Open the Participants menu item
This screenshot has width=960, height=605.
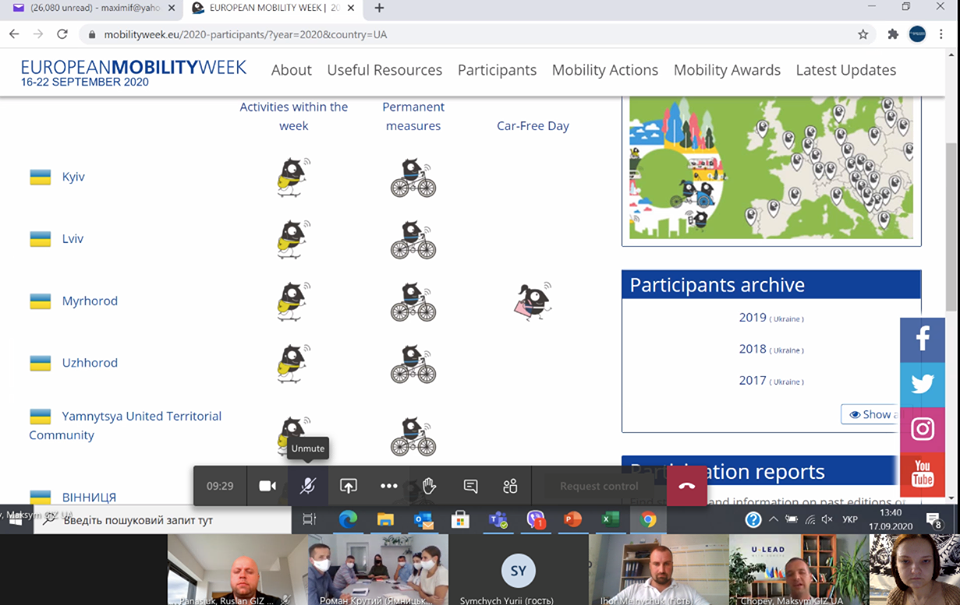(x=497, y=70)
